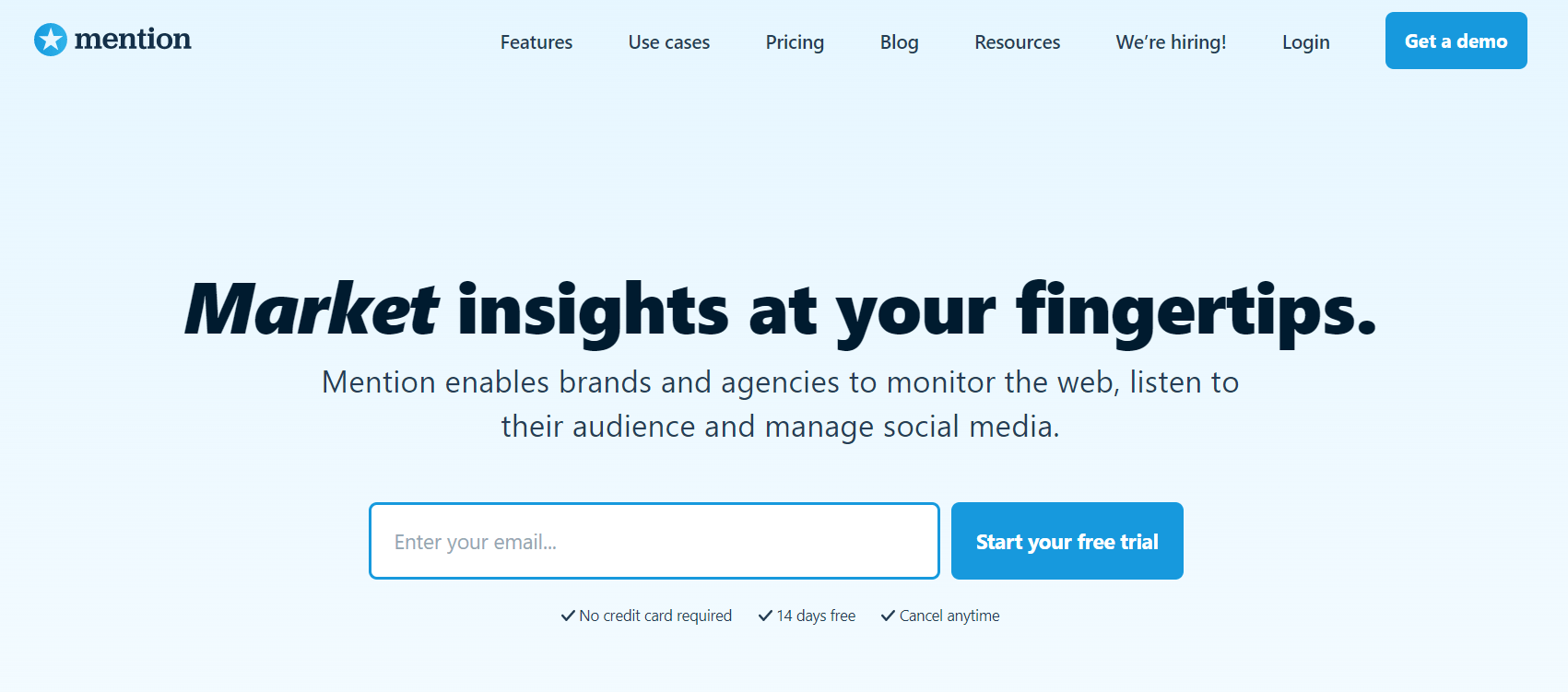Open the Features menu

[536, 42]
